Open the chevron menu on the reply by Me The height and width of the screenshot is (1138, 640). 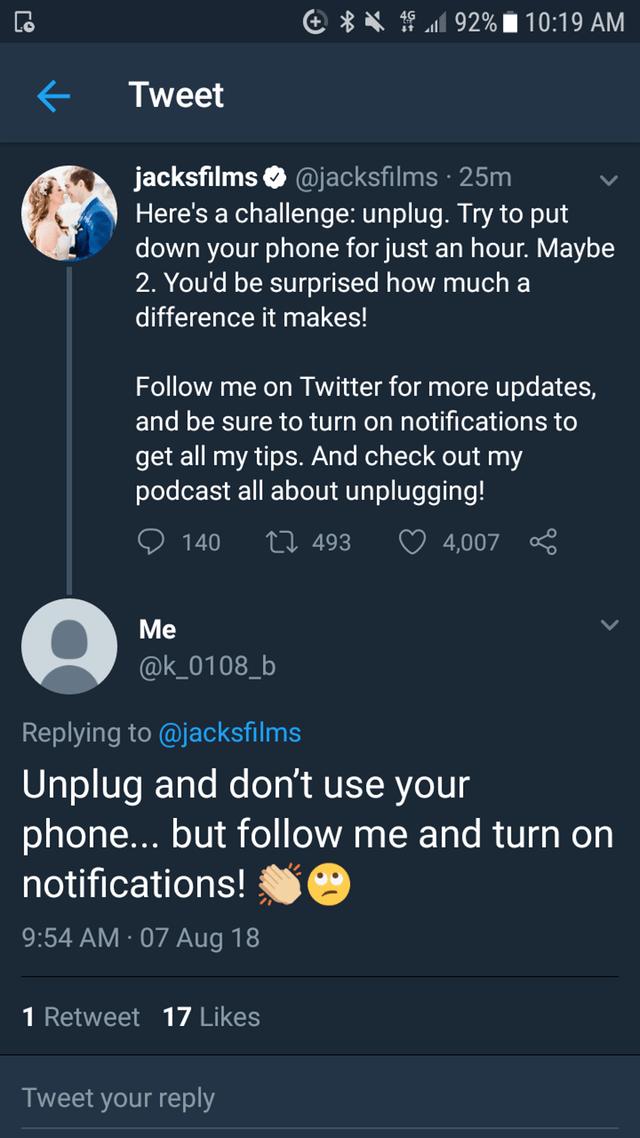pos(605,625)
